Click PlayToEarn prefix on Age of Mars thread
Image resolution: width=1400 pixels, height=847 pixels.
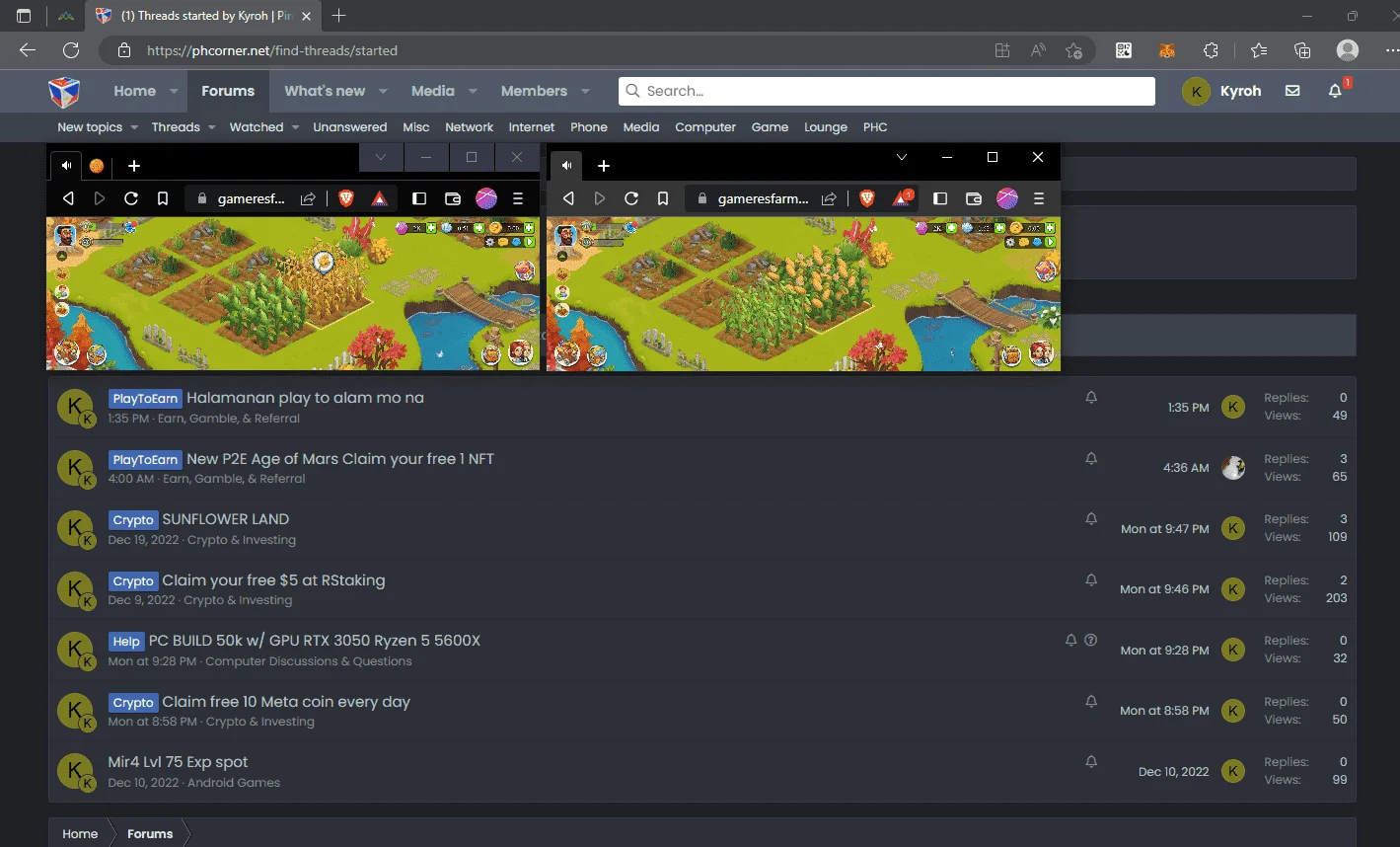click(145, 459)
